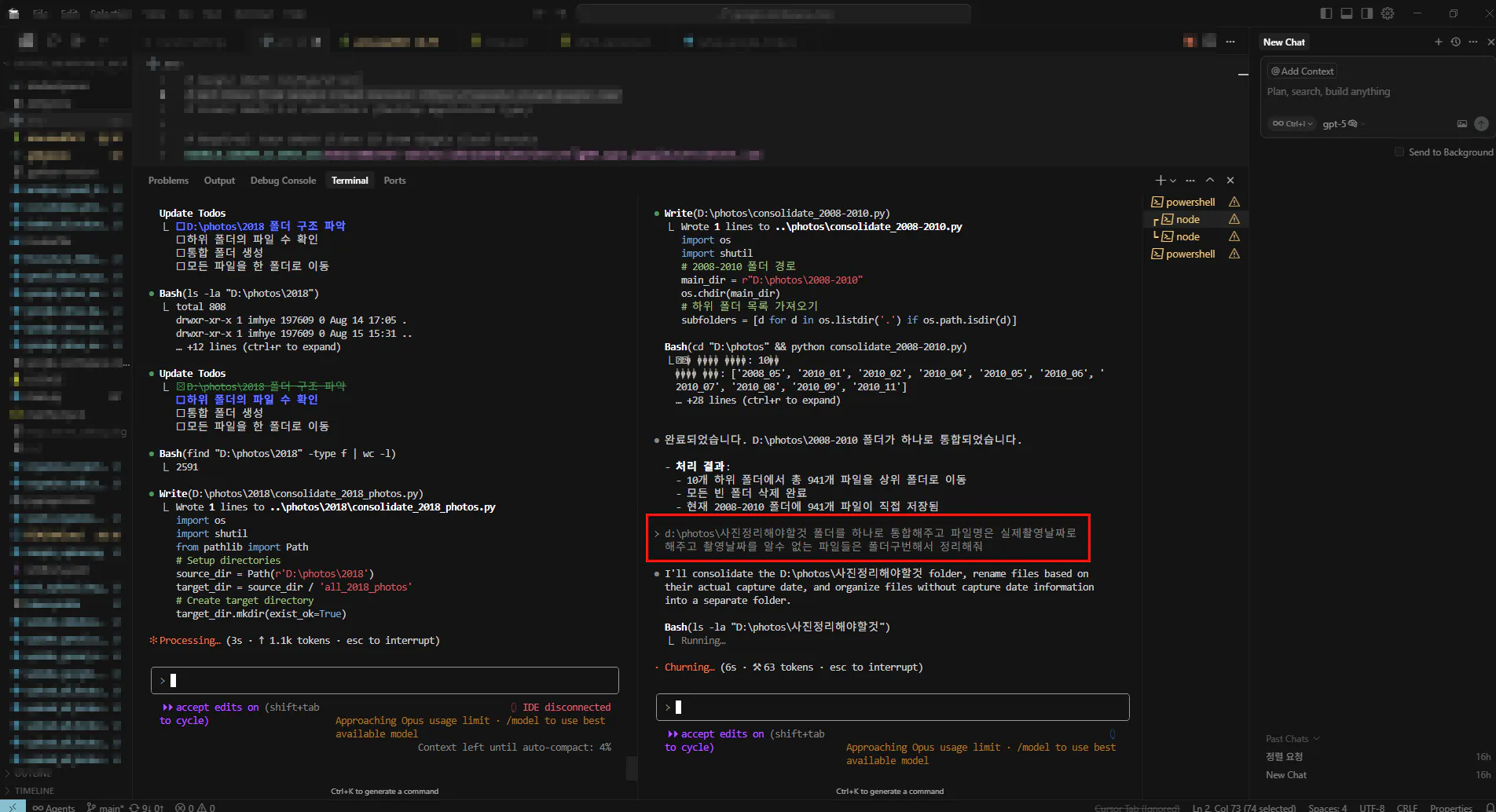This screenshot has width=1496, height=812.
Task: Open the Debug Console tab
Action: [x=283, y=181]
